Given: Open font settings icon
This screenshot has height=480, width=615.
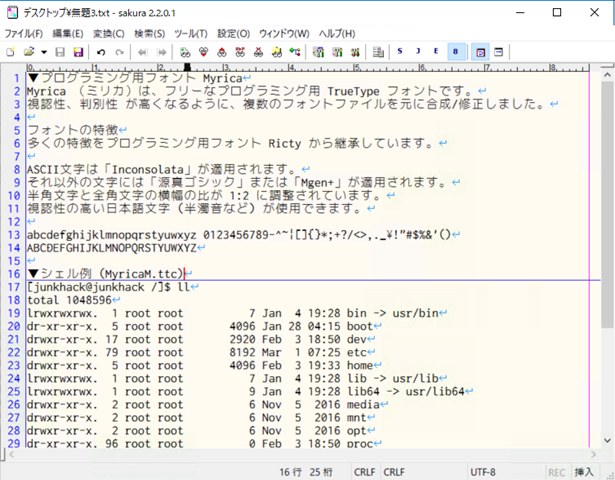Looking at the screenshot, I should click(355, 52).
